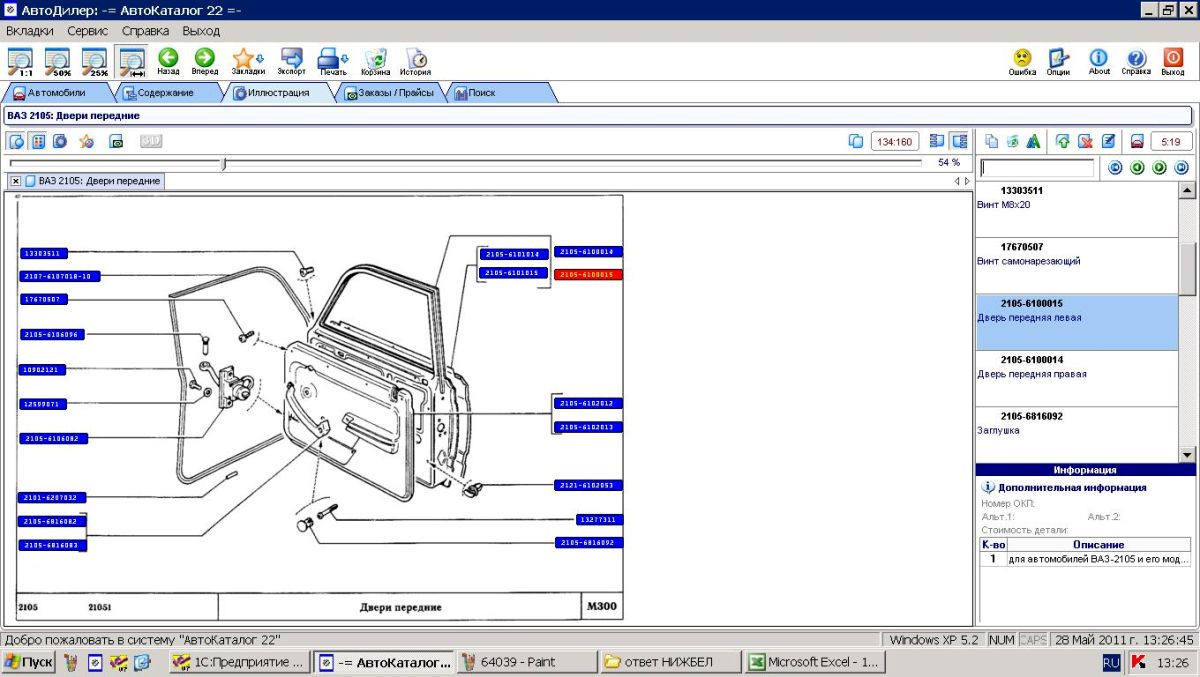This screenshot has width=1200, height=677.
Task: Close the ВАЗ 2105: Двери передние document tab
Action: (16, 181)
